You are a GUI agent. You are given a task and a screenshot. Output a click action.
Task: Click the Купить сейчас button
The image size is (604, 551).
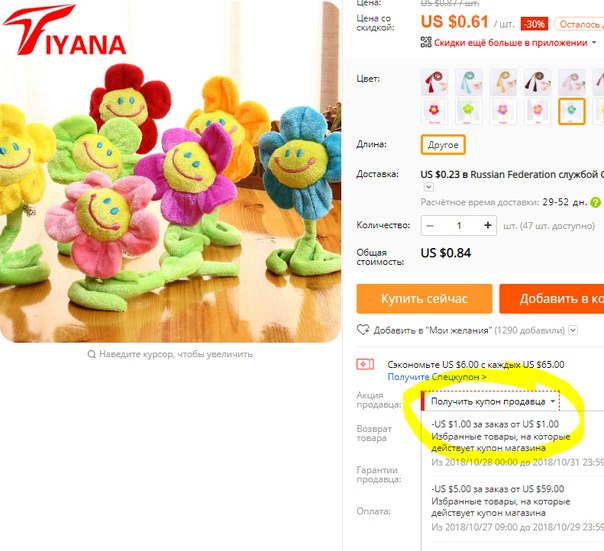pyautogui.click(x=424, y=299)
